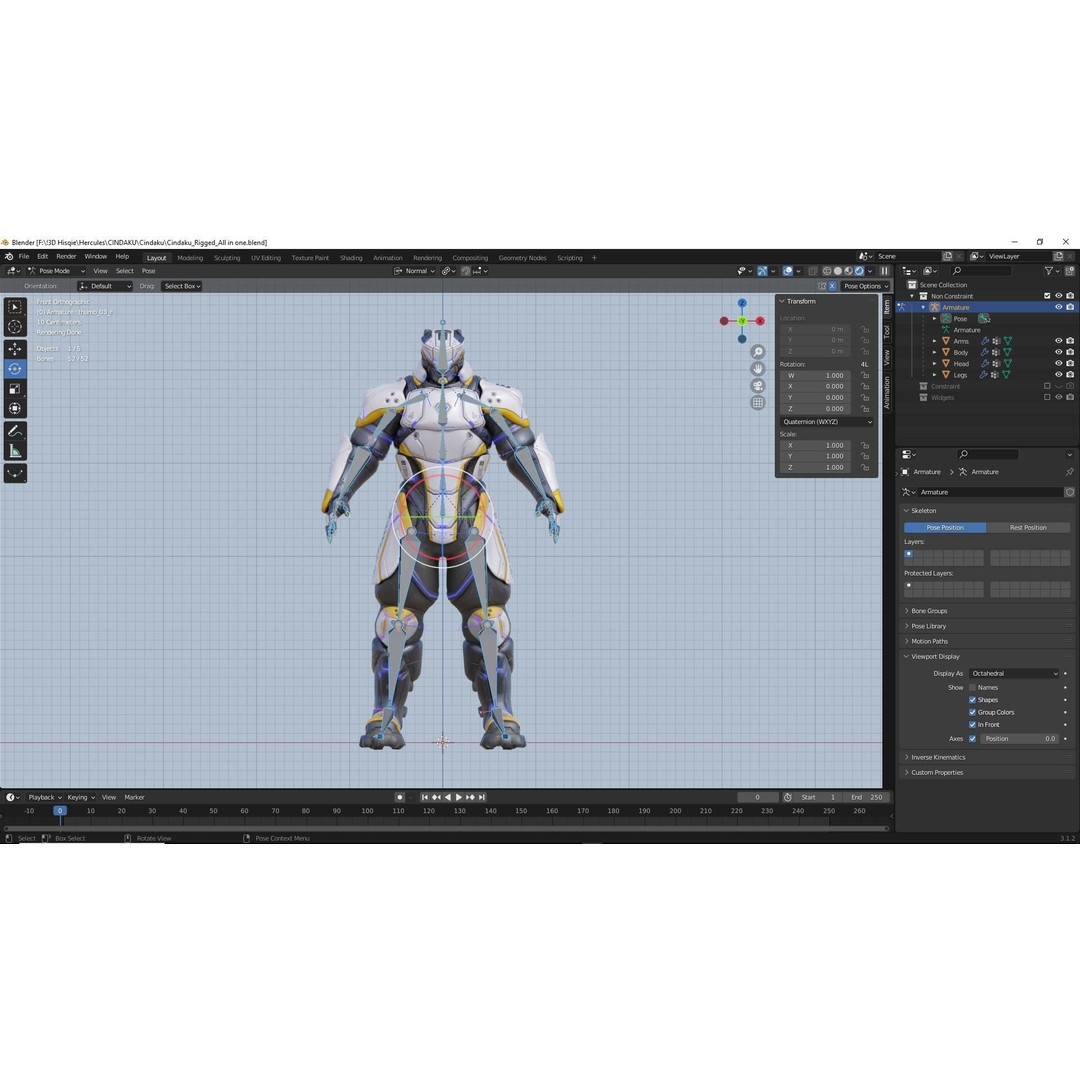The image size is (1080, 1080).
Task: Open the Pose menu in viewport header
Action: pyautogui.click(x=148, y=271)
